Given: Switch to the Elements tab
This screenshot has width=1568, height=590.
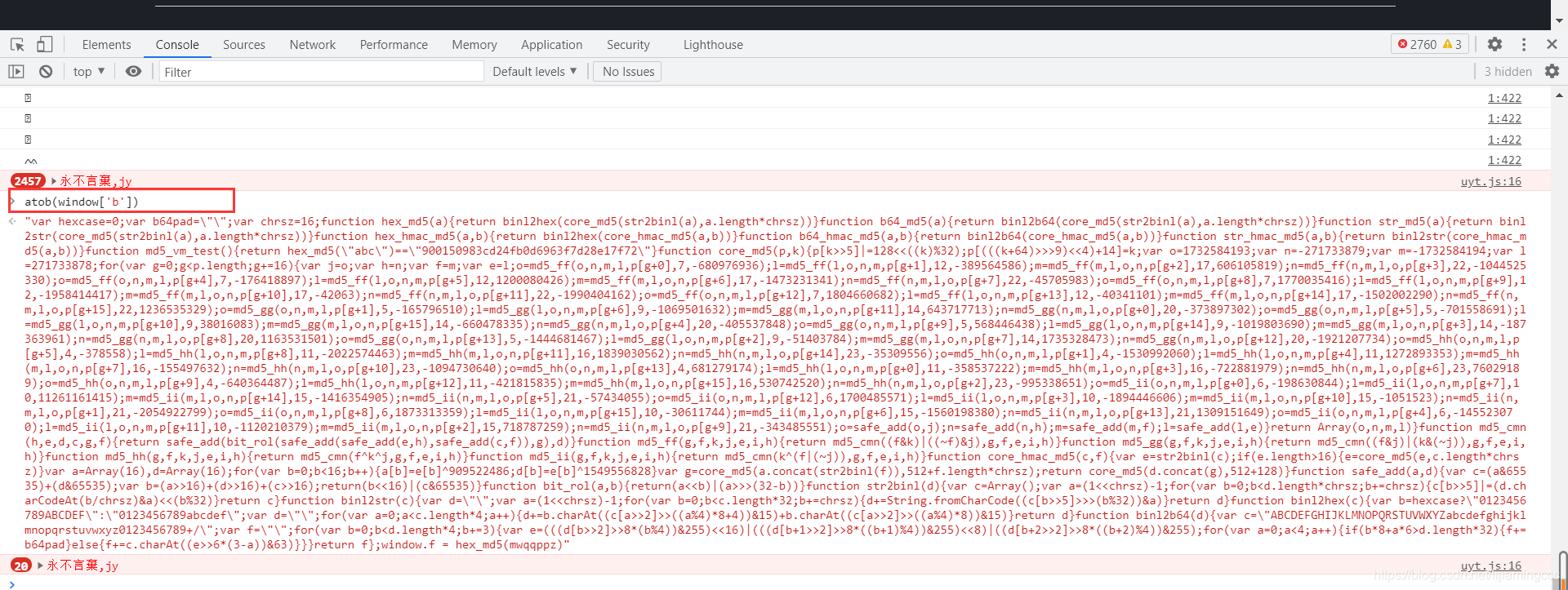Looking at the screenshot, I should pos(106,45).
